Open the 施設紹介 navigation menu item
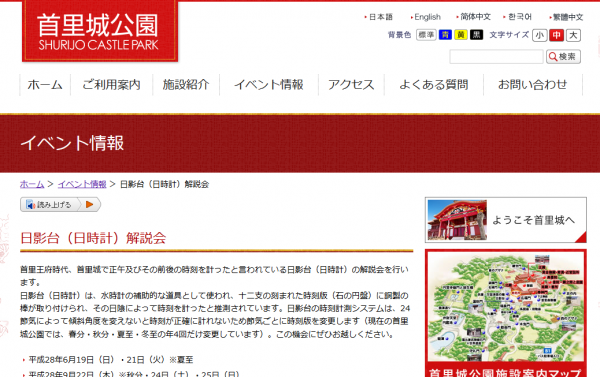This screenshot has width=600, height=377. 186,85
